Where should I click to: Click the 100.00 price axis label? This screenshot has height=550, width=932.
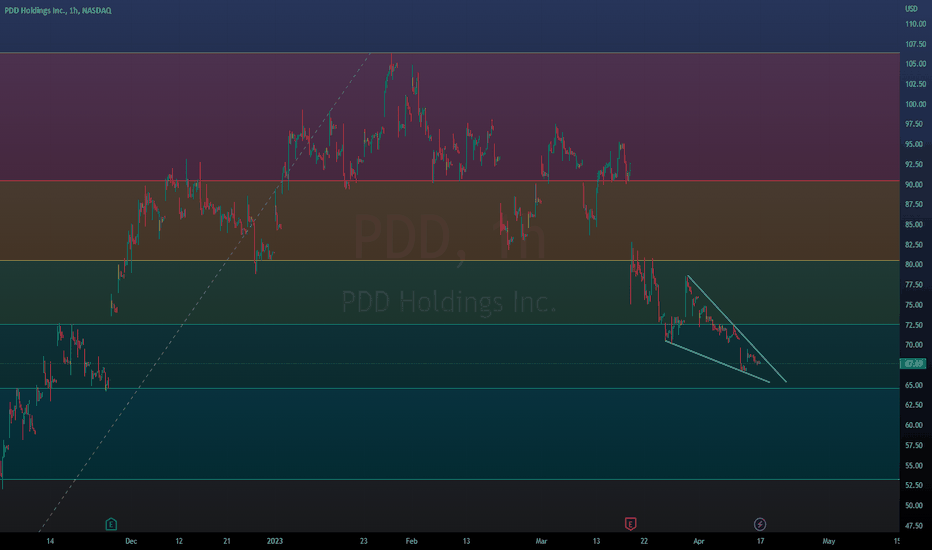pyautogui.click(x=915, y=104)
